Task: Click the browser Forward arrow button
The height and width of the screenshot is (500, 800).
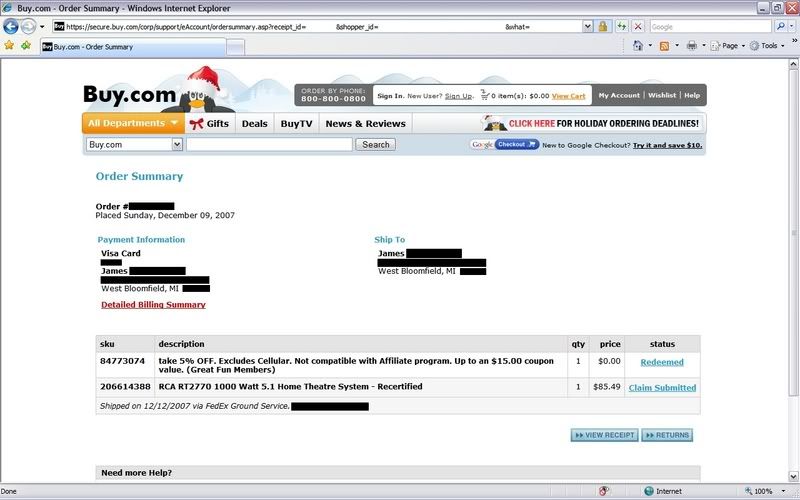Action: pos(29,27)
